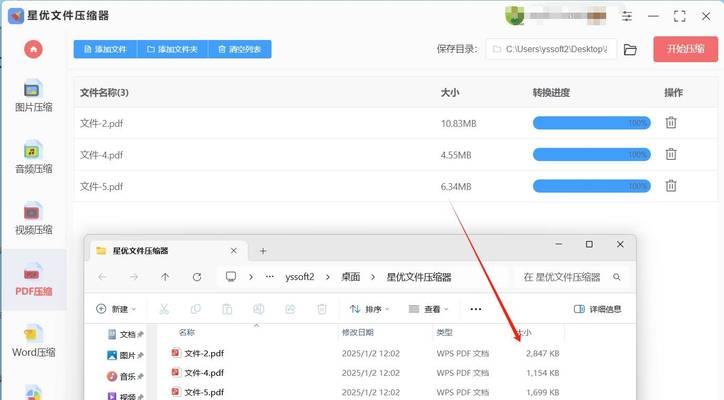Close the Explorer tab 星优文件压缩器
Screen dimensions: 724x400
coord(234,251)
